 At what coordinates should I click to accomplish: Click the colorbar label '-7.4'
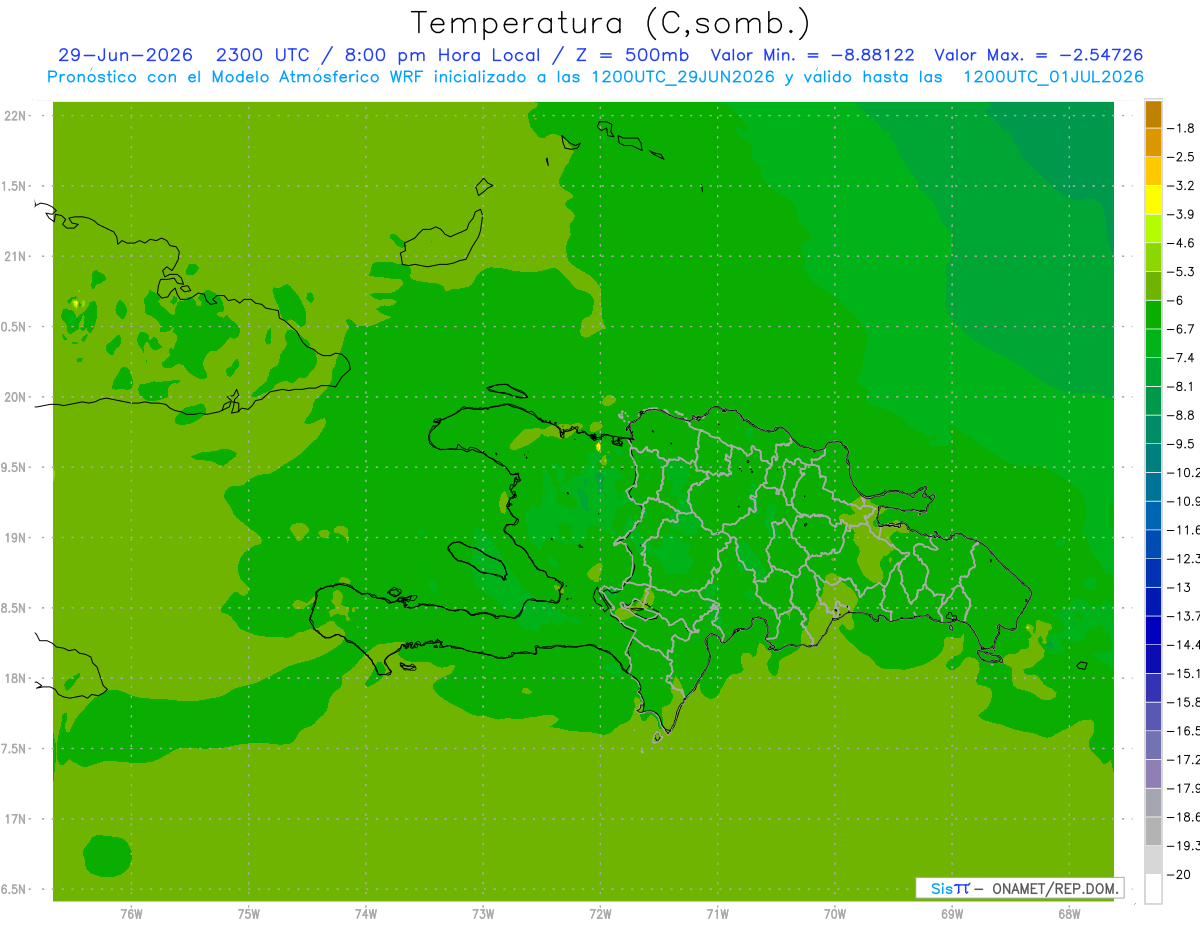pos(1180,358)
